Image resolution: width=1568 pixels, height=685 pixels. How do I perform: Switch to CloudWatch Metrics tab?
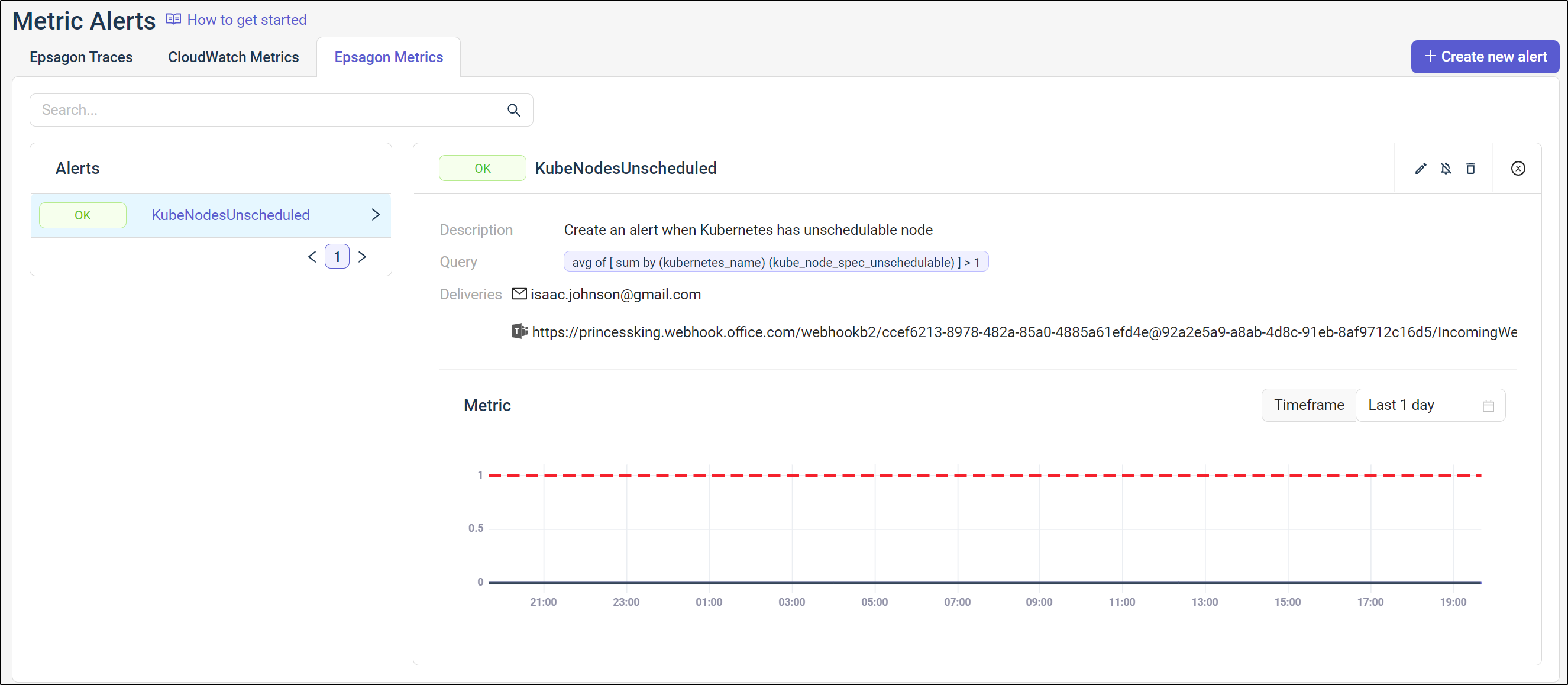[233, 57]
